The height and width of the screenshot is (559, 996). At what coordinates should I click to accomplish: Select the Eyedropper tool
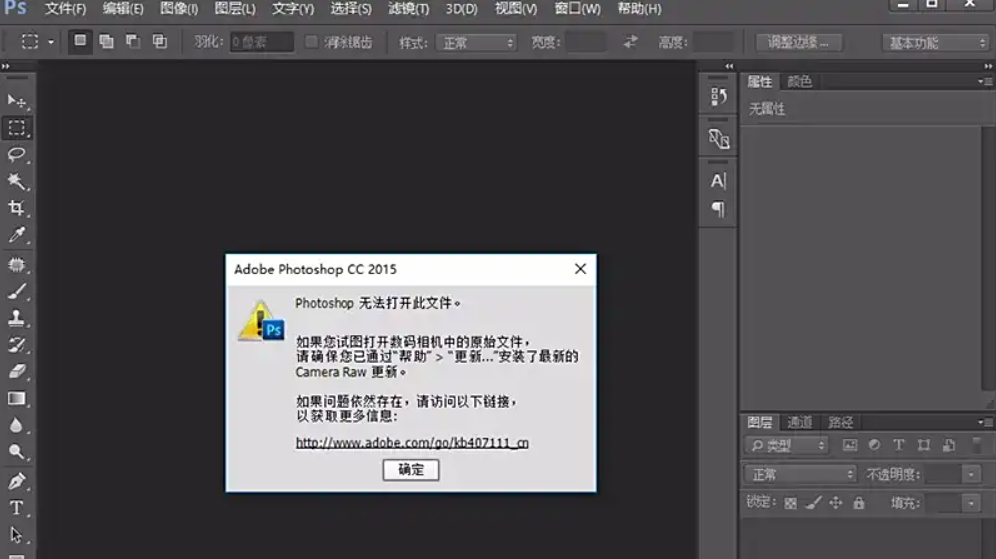point(17,236)
